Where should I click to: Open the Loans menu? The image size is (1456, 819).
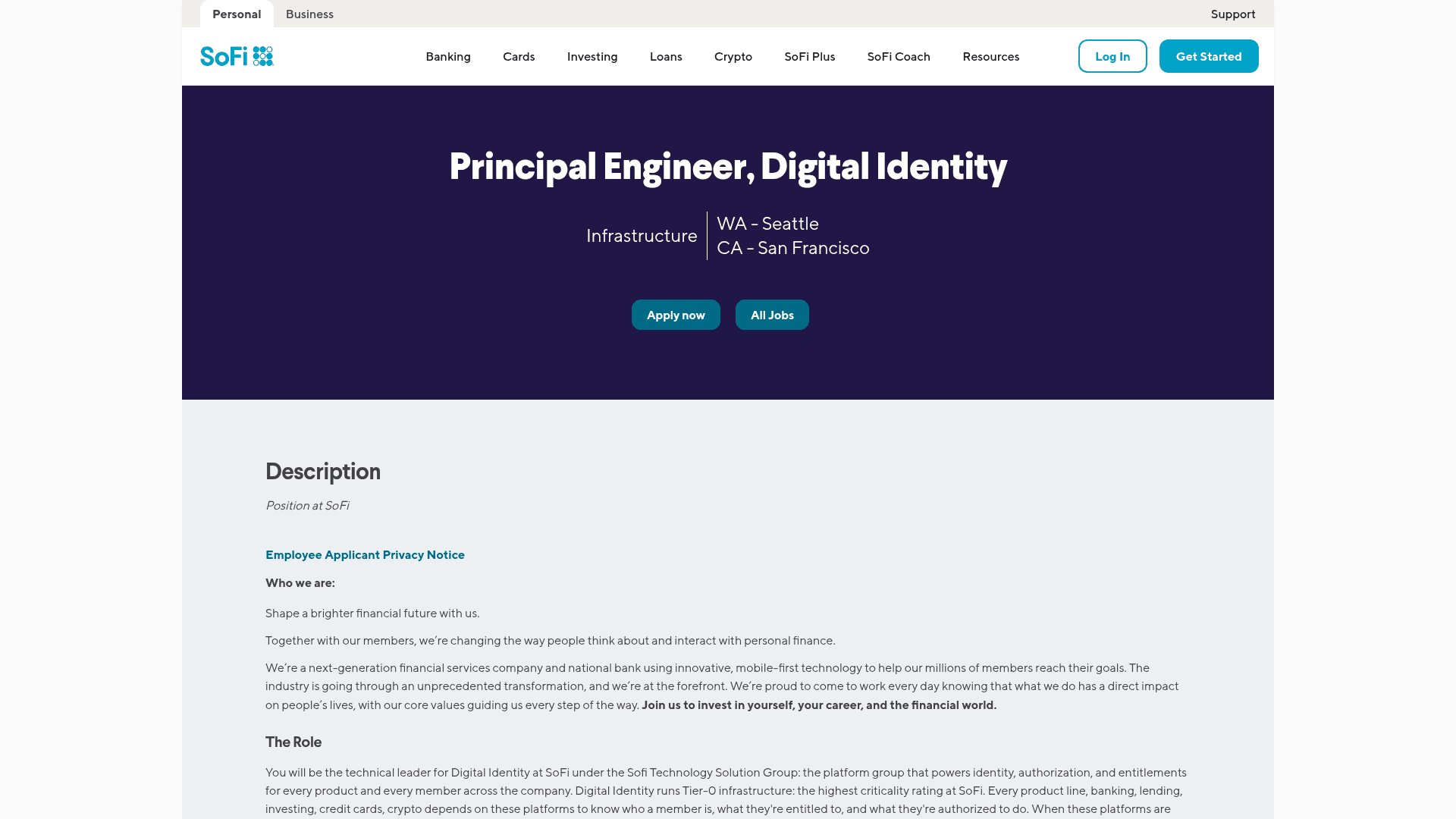click(666, 56)
